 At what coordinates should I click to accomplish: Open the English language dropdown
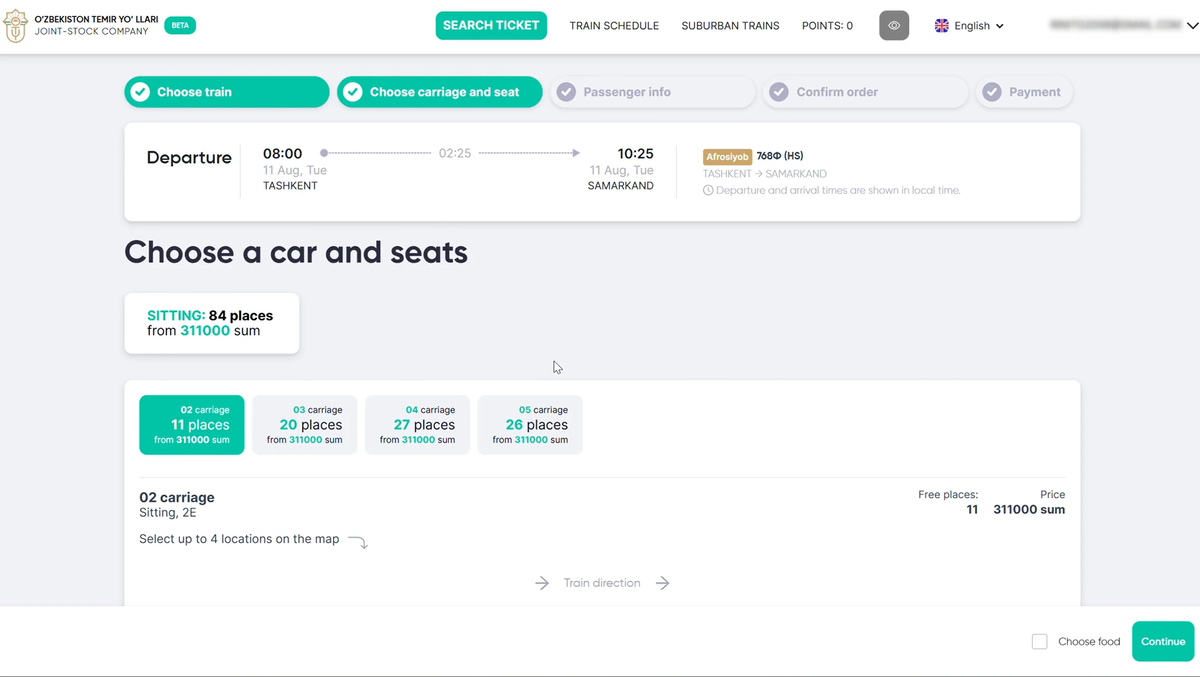coord(969,26)
